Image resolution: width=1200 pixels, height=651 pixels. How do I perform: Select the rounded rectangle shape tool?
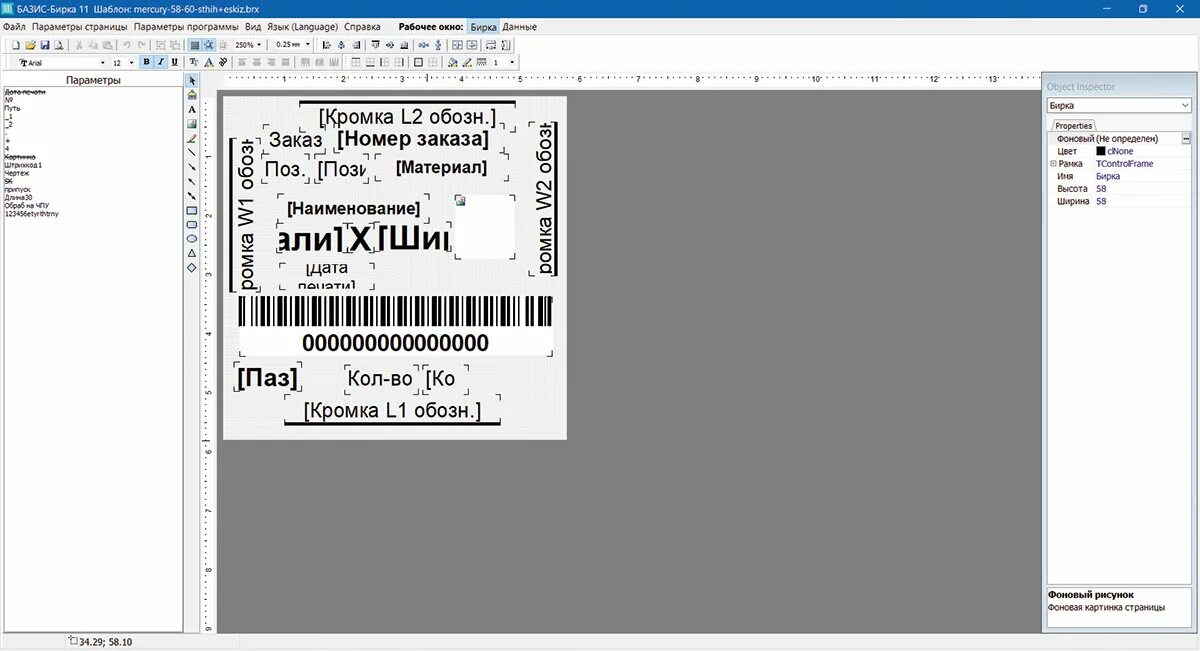(191, 225)
